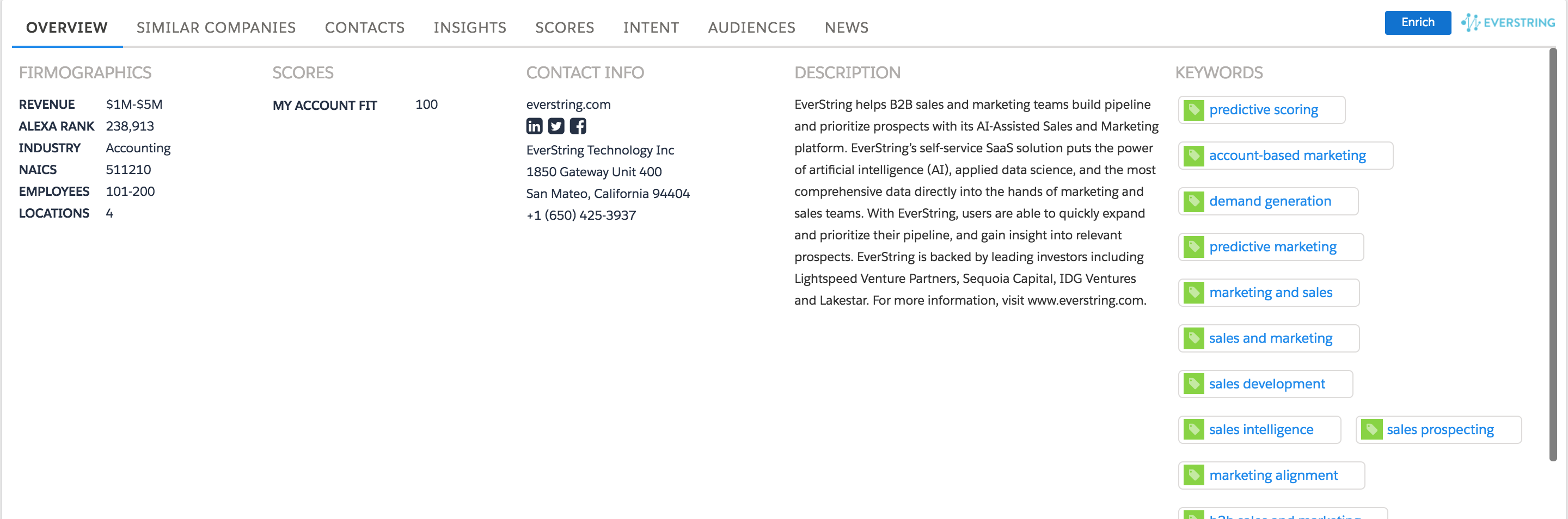The image size is (1568, 519).
Task: Click the Facebook icon in Contact Info
Action: (578, 126)
